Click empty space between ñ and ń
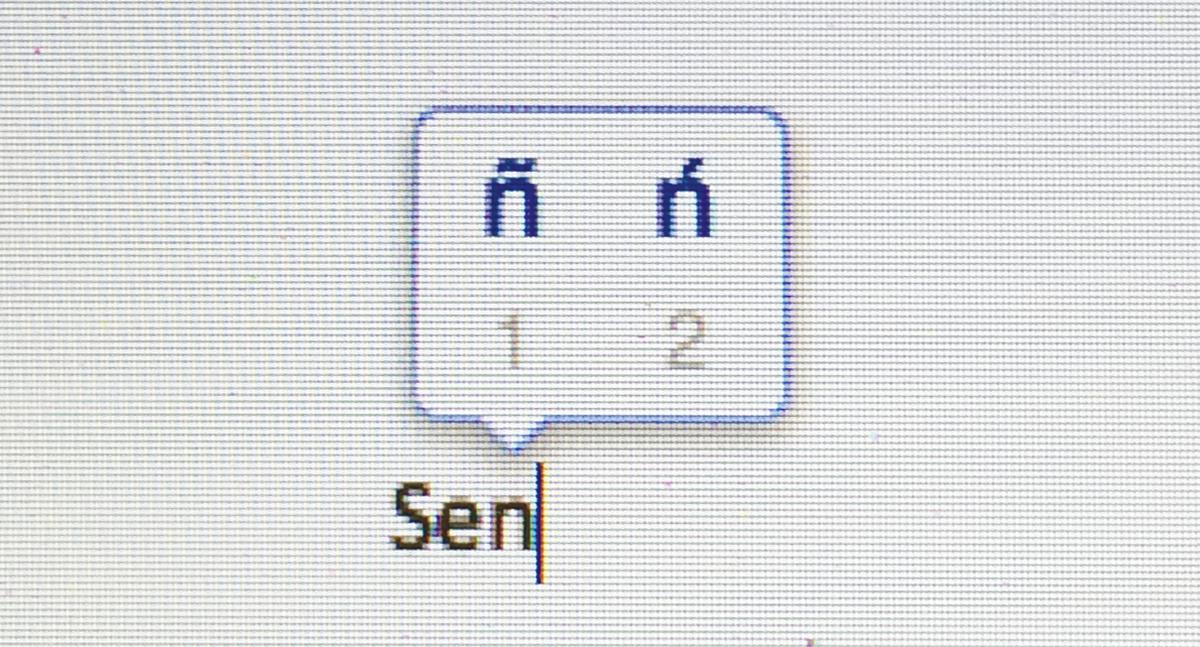Viewport: 1200px width, 647px height. coord(598,202)
